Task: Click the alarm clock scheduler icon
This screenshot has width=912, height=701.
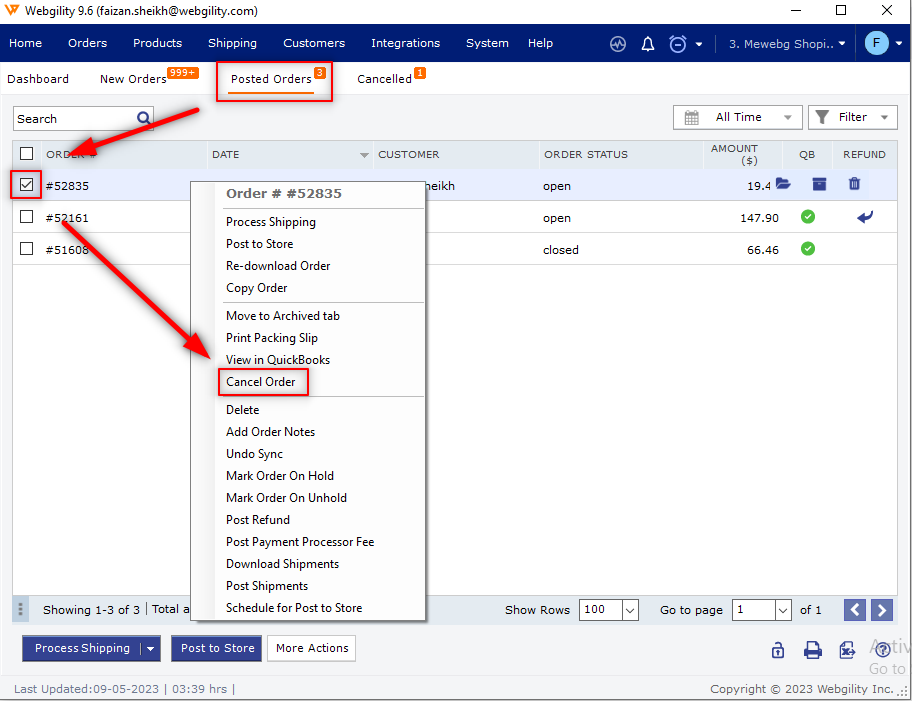Action: tap(678, 44)
